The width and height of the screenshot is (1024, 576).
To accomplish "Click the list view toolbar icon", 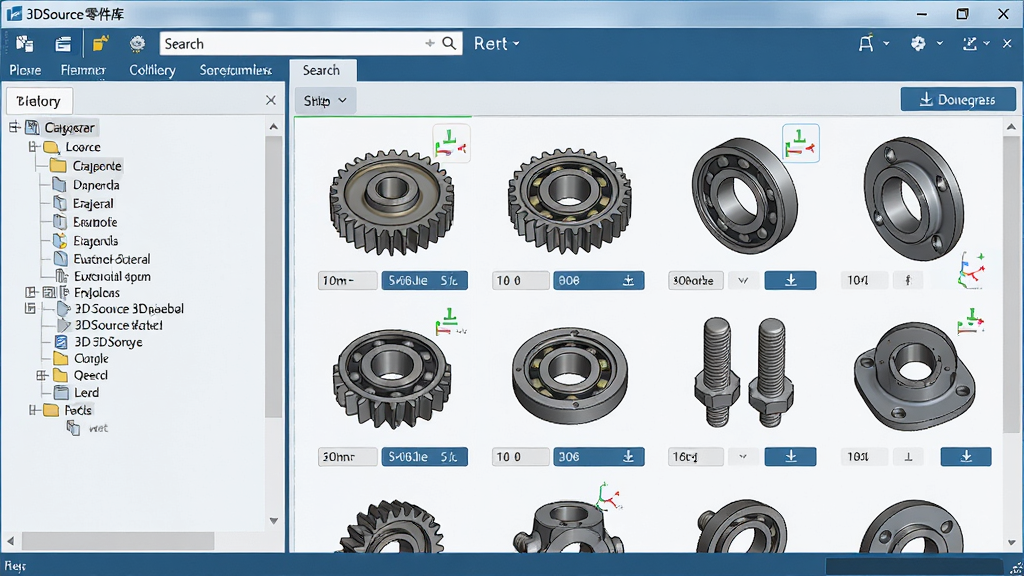I will pyautogui.click(x=63, y=44).
